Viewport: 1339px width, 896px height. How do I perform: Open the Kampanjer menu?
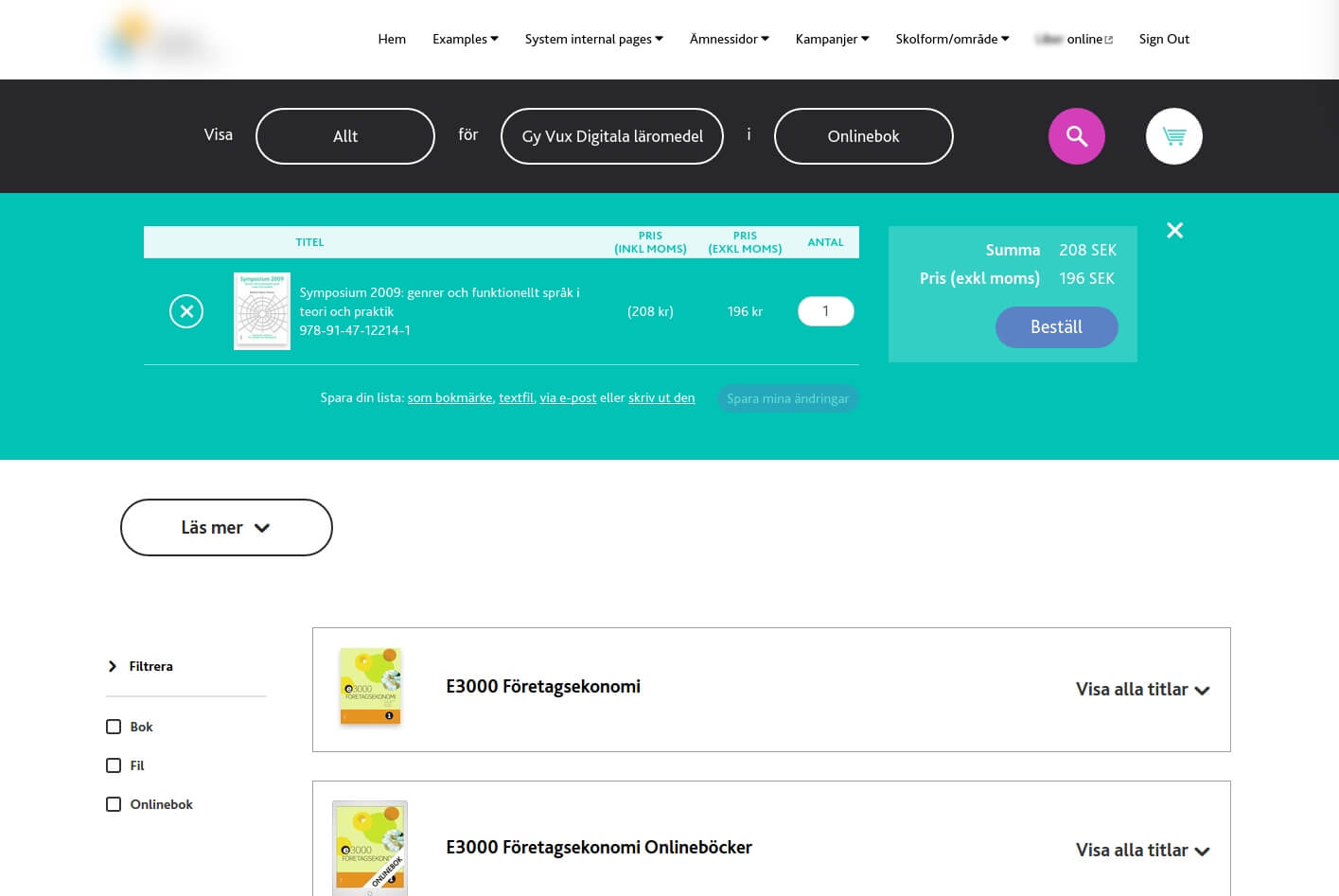pos(833,39)
